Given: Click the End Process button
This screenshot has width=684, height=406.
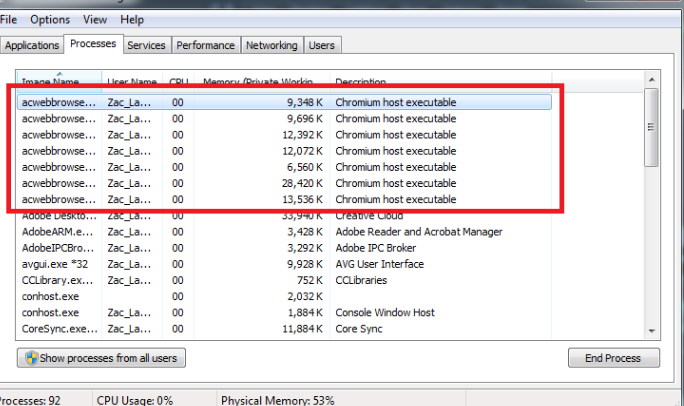Looking at the screenshot, I should point(614,358).
